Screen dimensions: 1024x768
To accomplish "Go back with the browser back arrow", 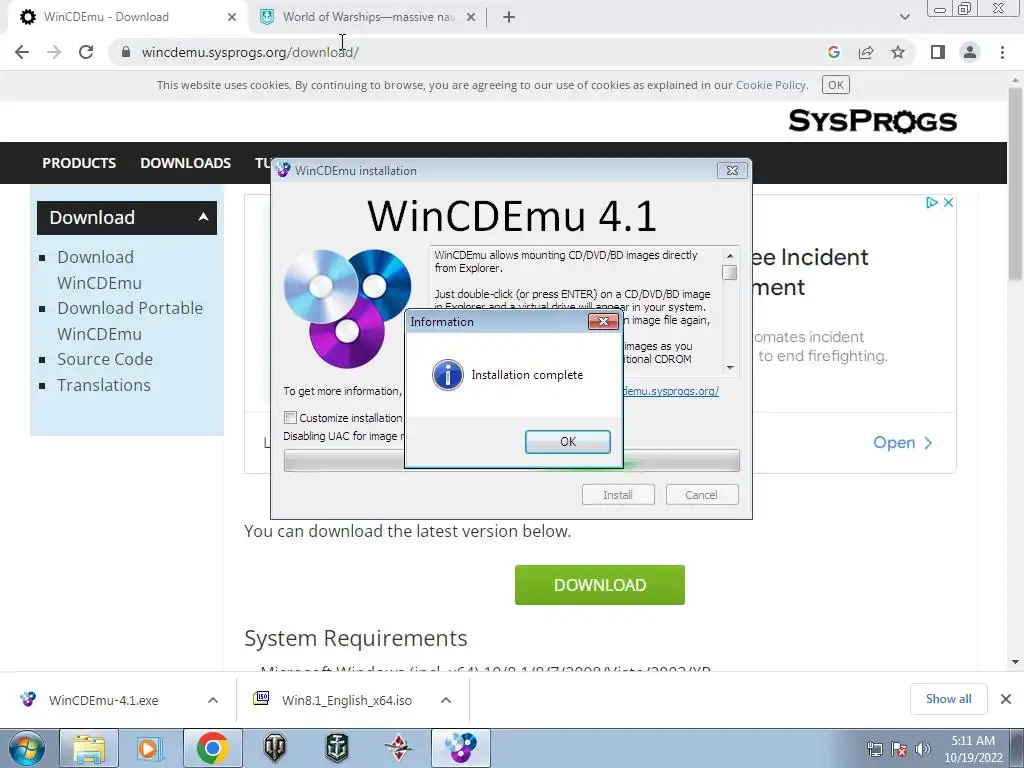I will [x=22, y=52].
